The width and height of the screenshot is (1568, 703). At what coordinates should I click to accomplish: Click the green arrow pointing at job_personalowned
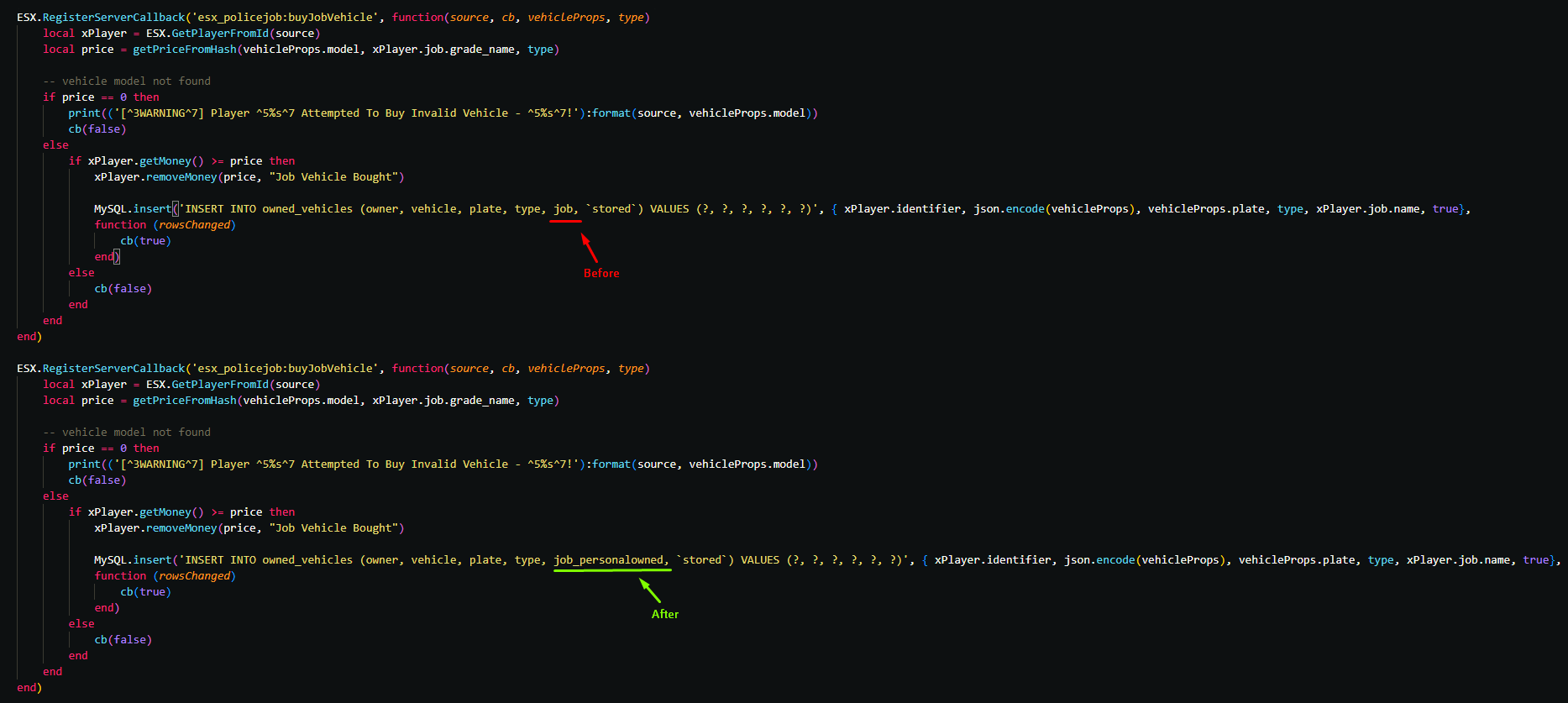650,590
